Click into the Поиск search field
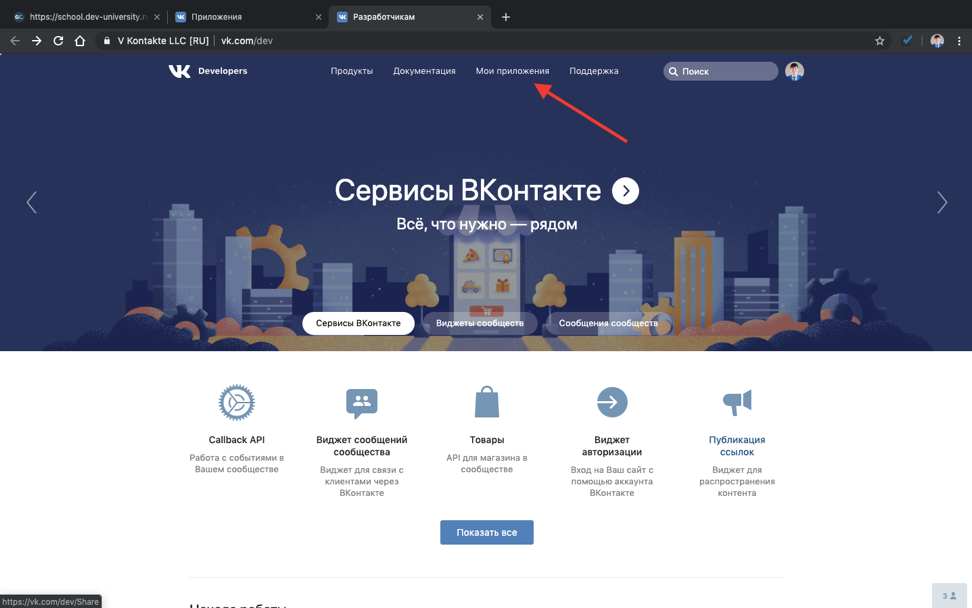 coord(720,71)
